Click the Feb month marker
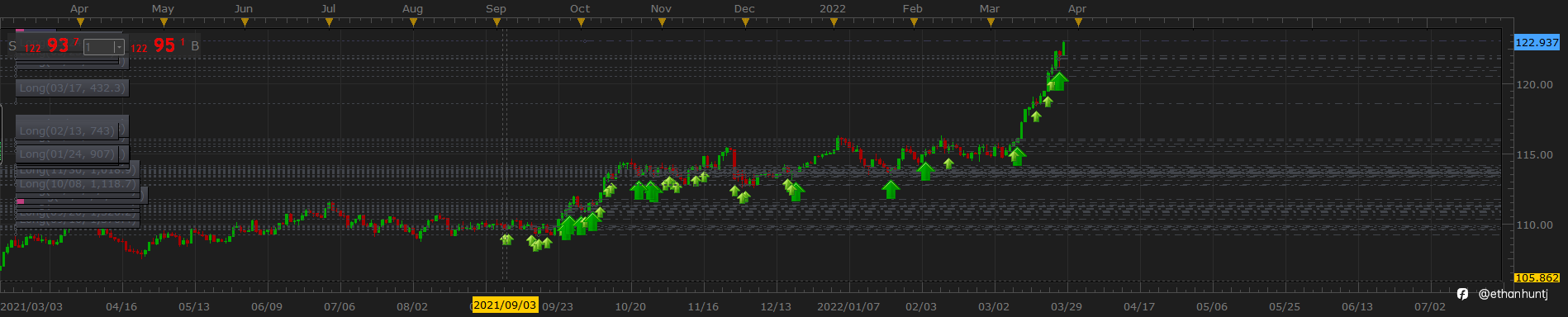The width and height of the screenshot is (1568, 317). point(912,9)
